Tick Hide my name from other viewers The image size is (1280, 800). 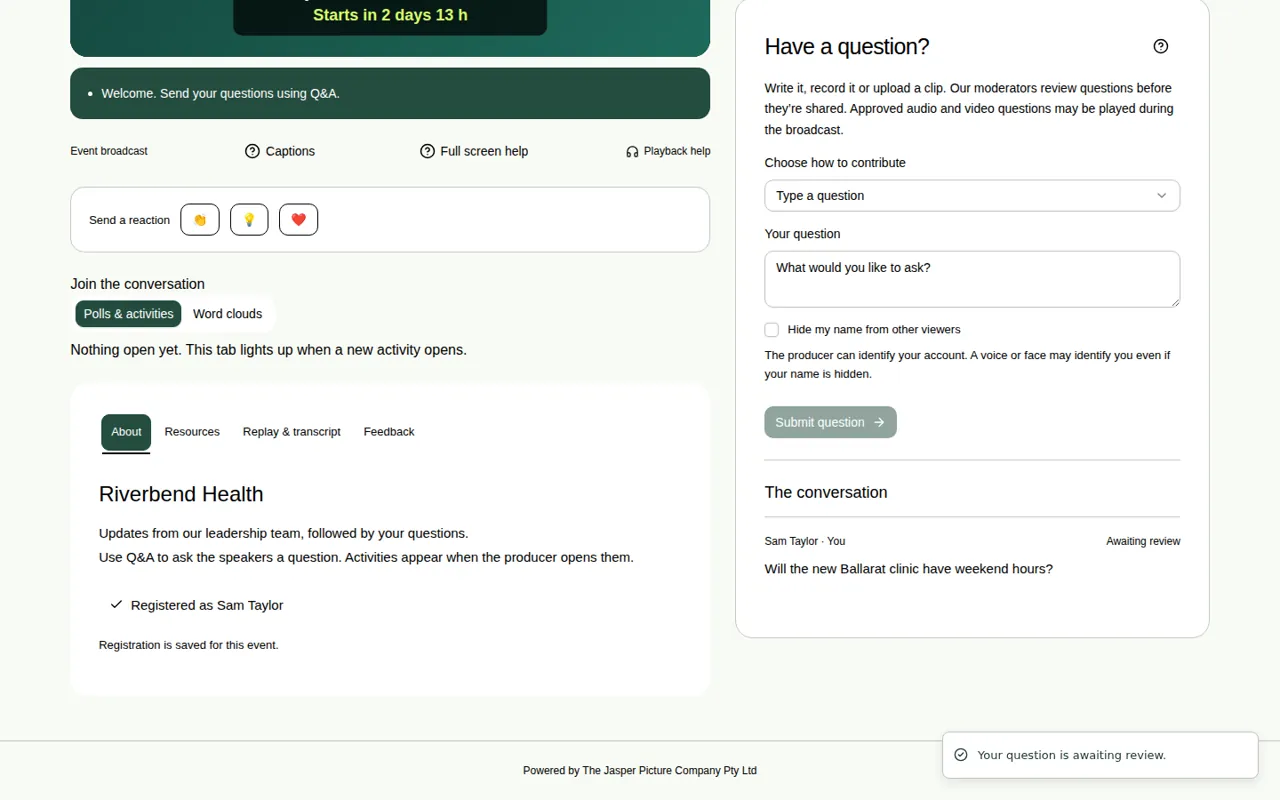(x=772, y=330)
